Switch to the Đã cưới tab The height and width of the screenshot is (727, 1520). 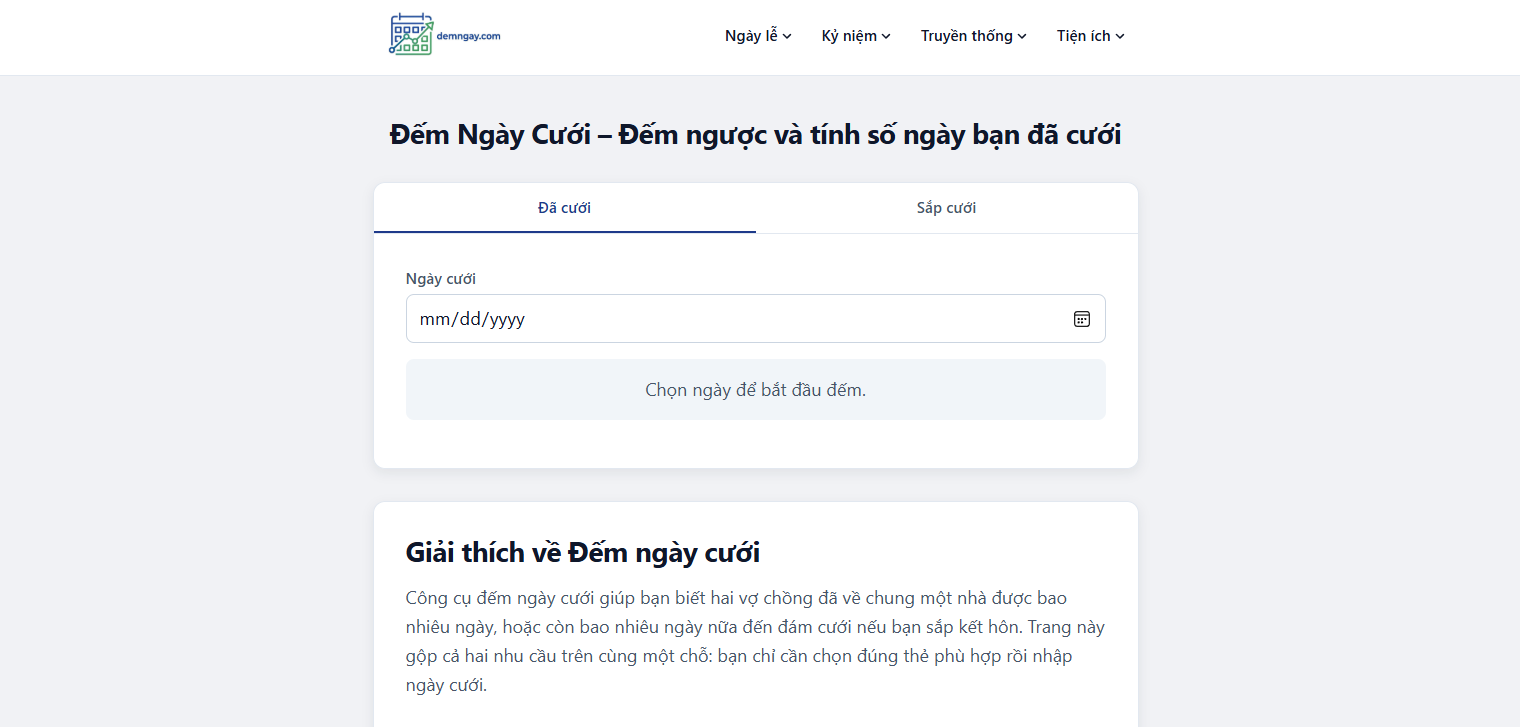click(565, 208)
